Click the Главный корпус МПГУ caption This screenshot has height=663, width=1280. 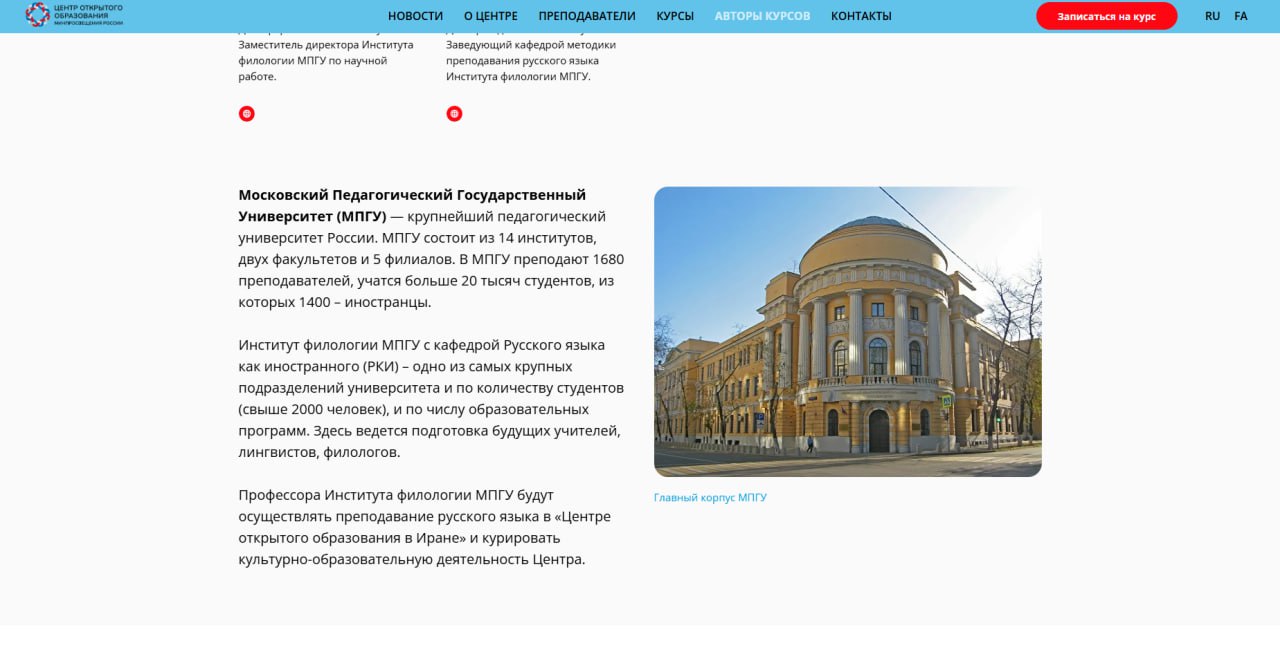[x=710, y=498]
